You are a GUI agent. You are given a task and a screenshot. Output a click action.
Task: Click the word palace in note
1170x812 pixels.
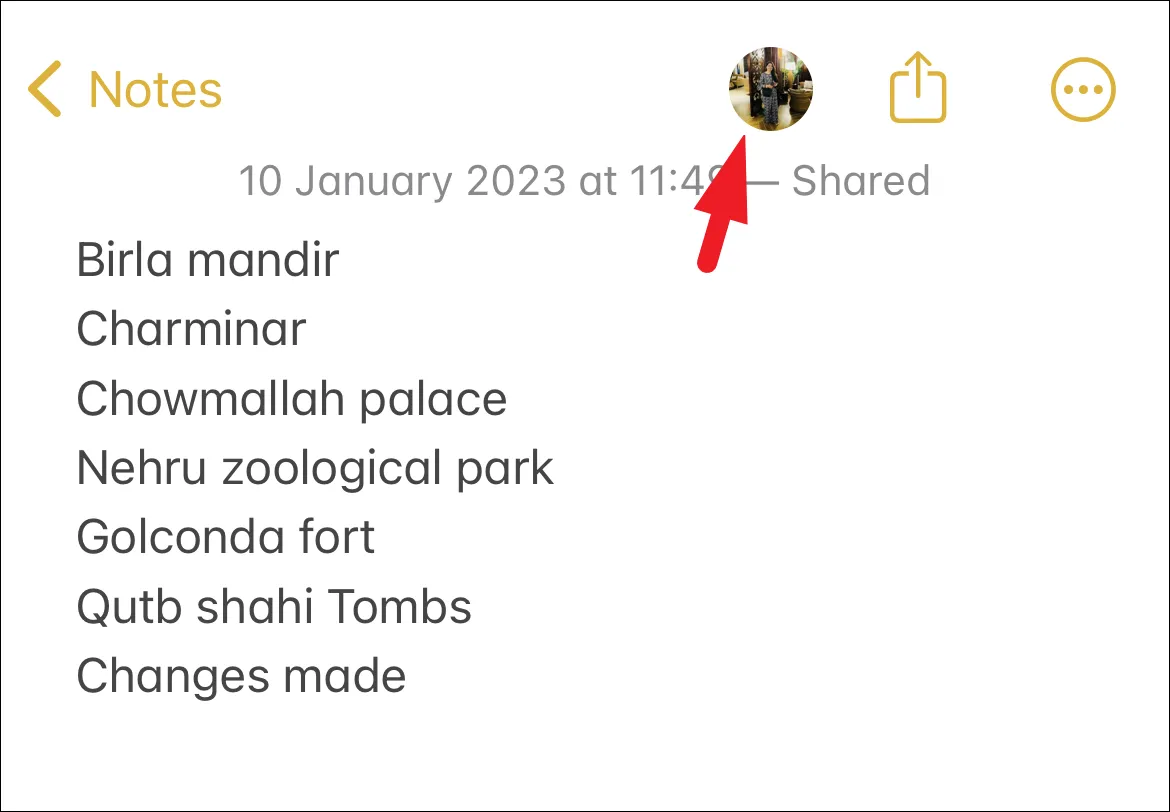pyautogui.click(x=434, y=401)
